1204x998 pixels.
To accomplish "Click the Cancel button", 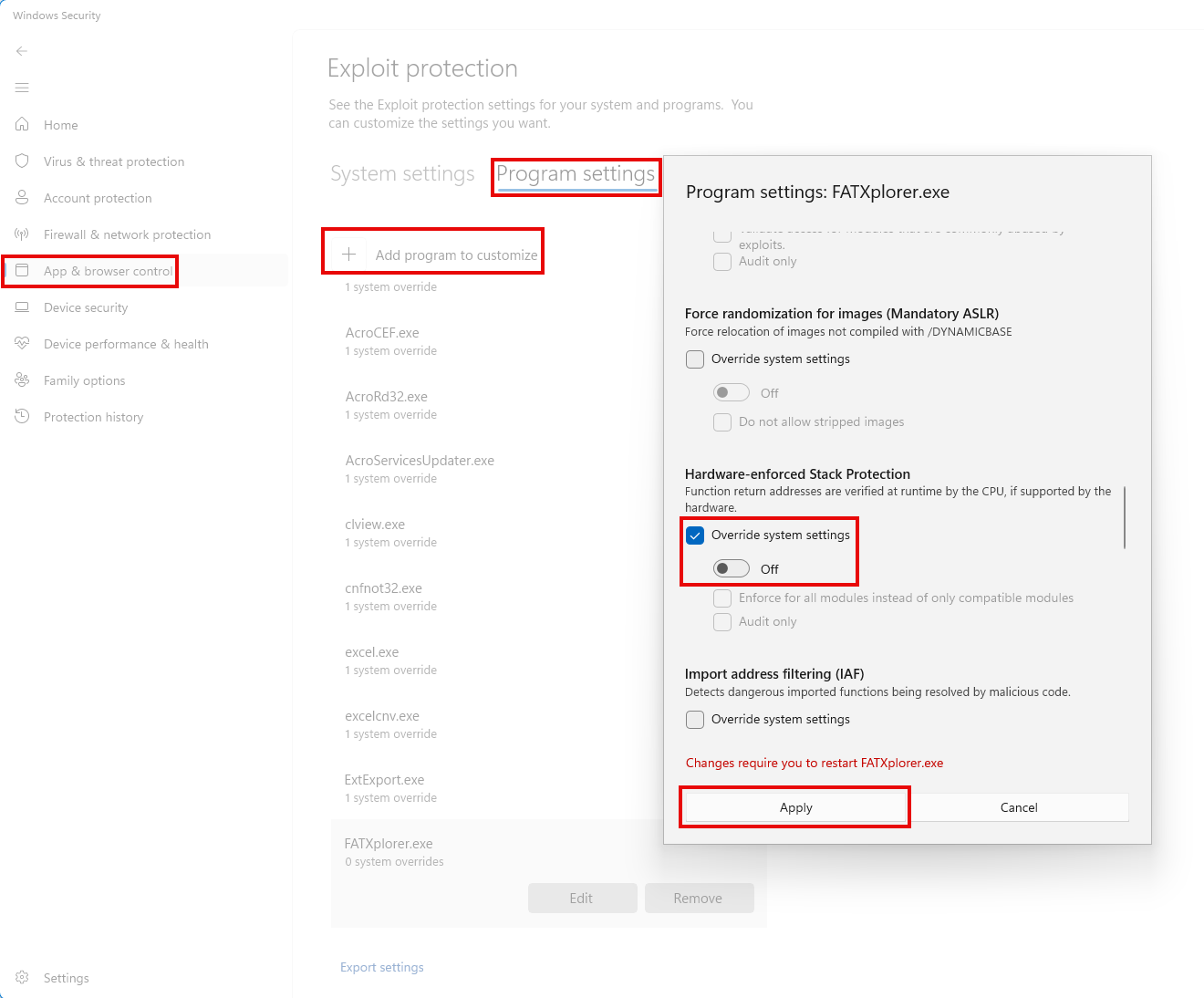I will [1019, 807].
